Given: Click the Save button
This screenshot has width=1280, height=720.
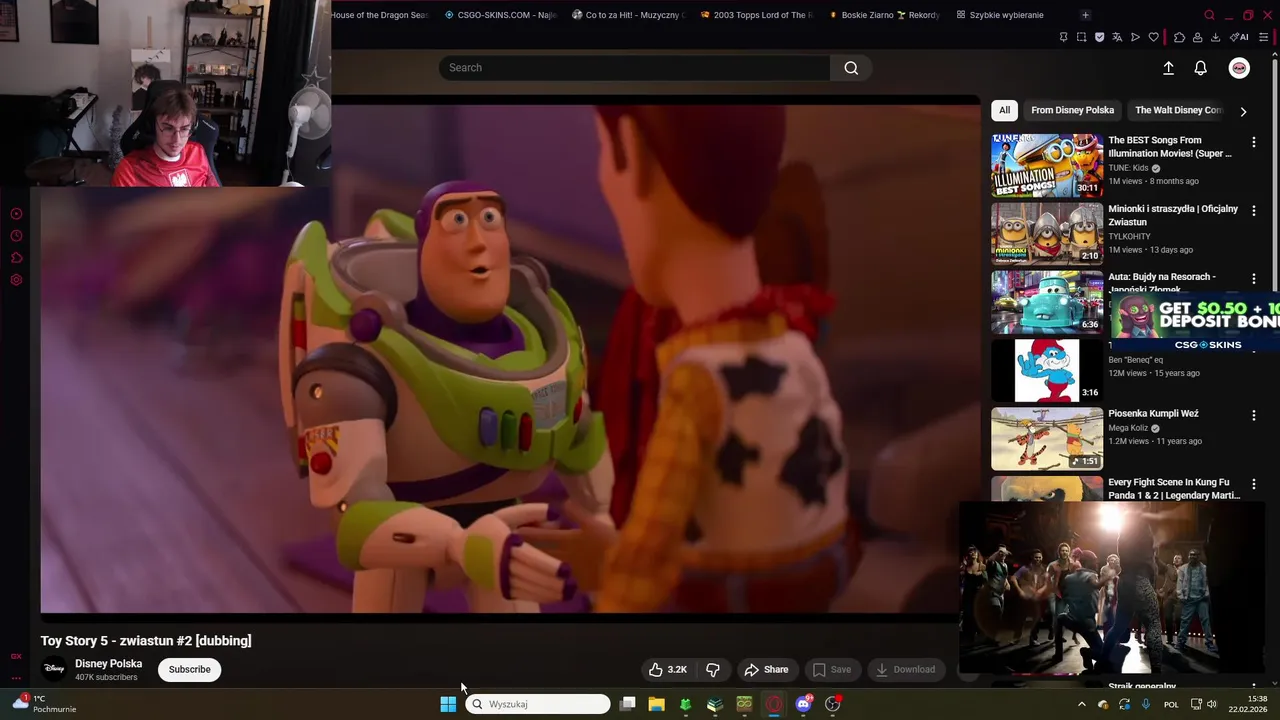Looking at the screenshot, I should click(x=832, y=670).
